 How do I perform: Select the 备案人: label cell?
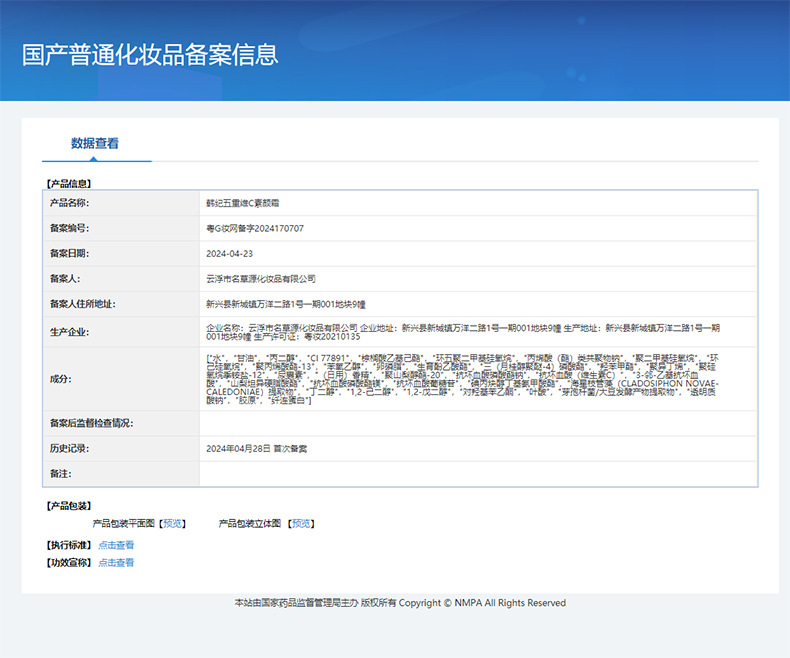point(121,279)
